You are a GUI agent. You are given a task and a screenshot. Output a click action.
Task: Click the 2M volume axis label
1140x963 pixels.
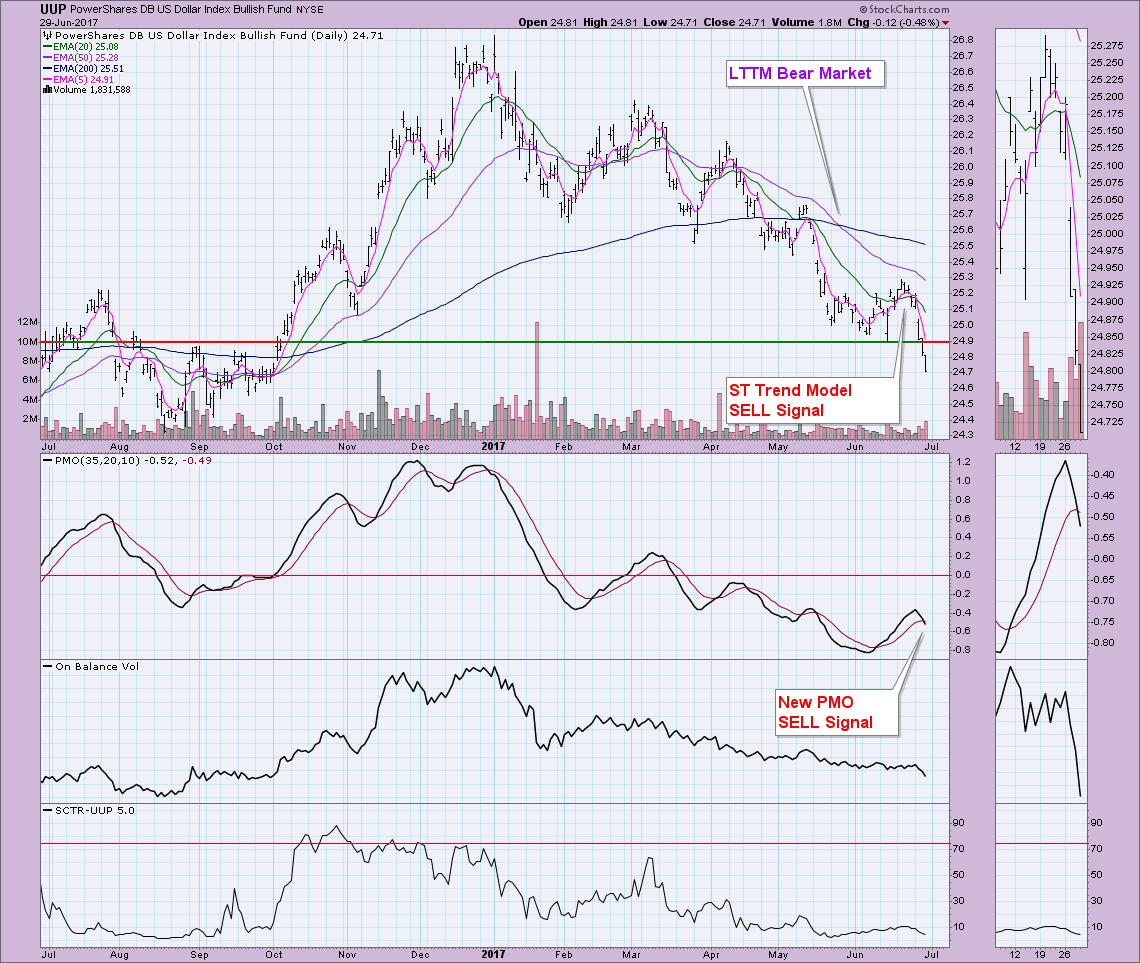(30, 419)
